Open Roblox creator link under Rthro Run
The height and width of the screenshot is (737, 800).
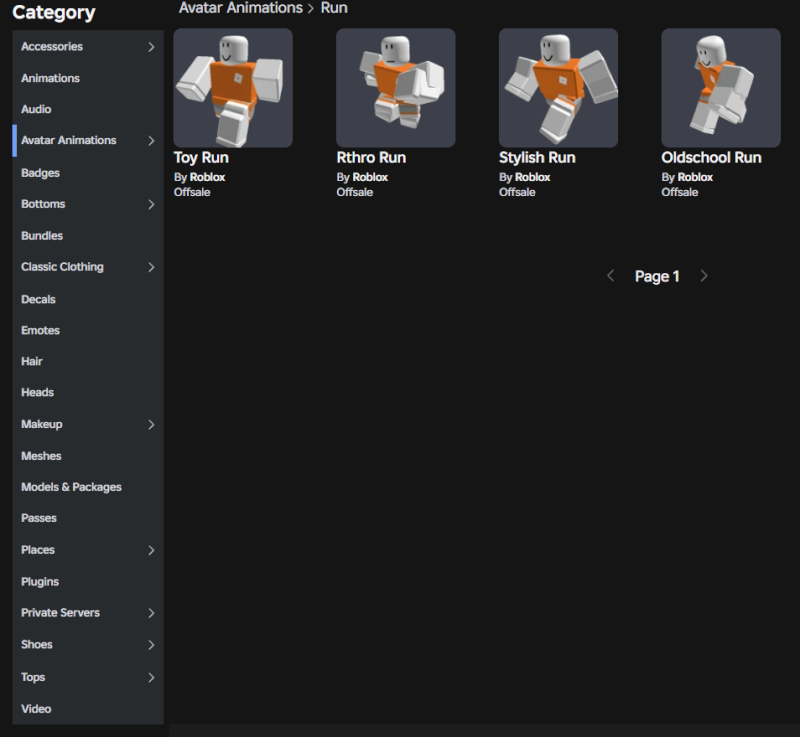(x=370, y=177)
